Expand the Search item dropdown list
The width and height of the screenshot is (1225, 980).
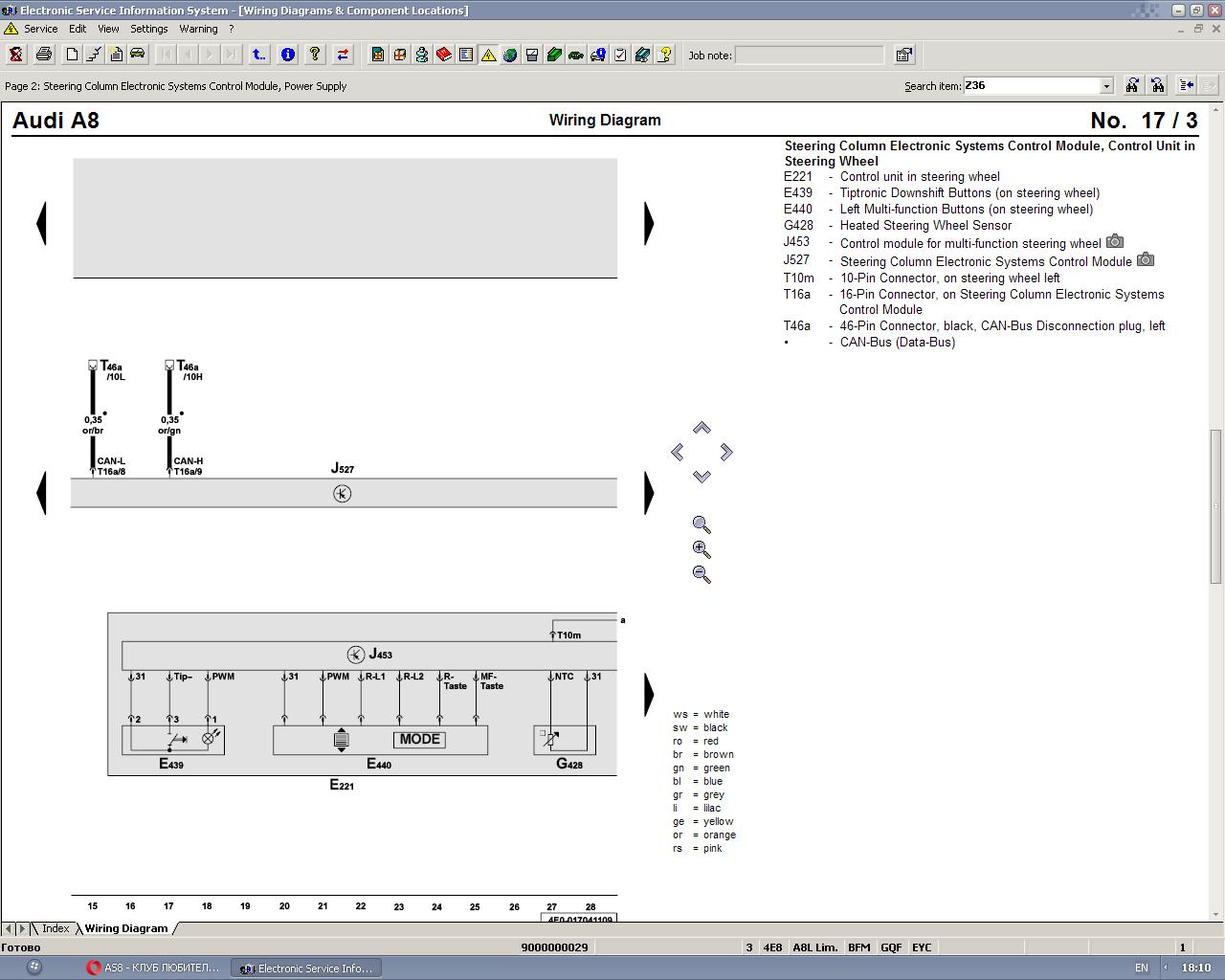tap(1106, 86)
